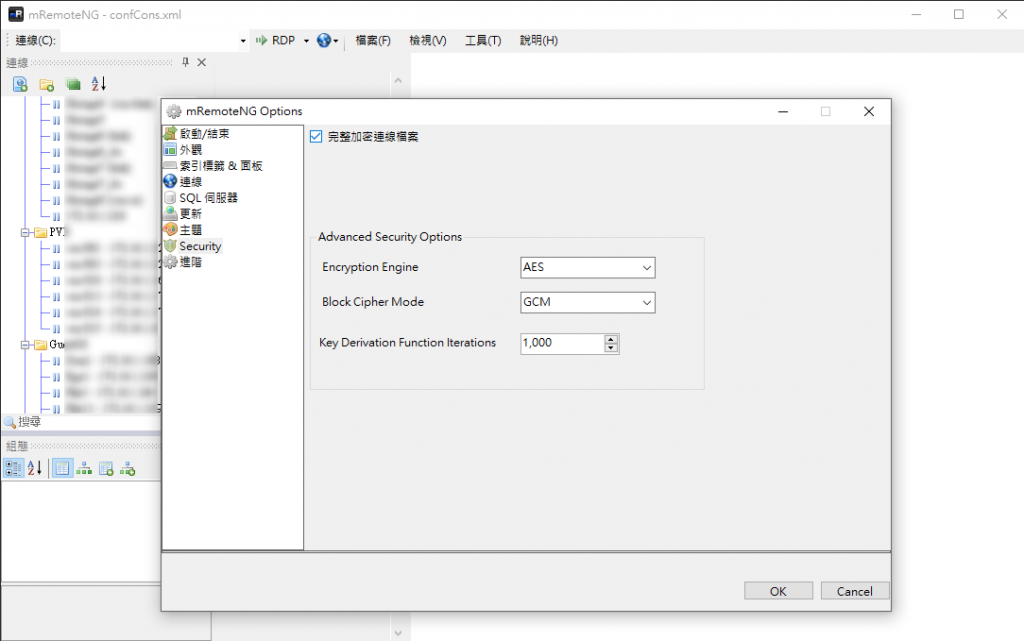This screenshot has width=1024, height=641.
Task: Sort connections A-Z in the Connections panel
Action: [x=99, y=84]
